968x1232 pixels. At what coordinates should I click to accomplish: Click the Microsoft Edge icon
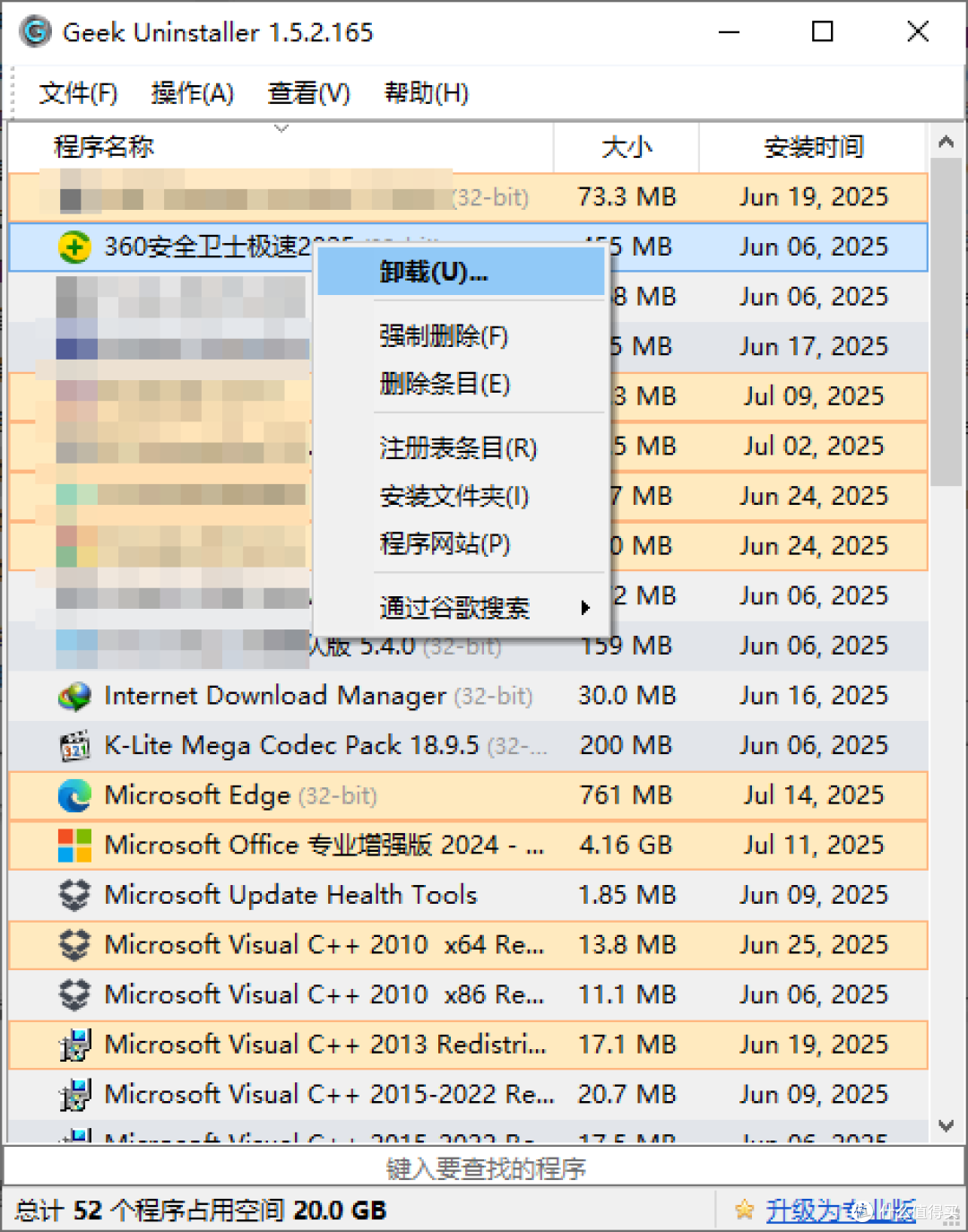pyautogui.click(x=74, y=795)
